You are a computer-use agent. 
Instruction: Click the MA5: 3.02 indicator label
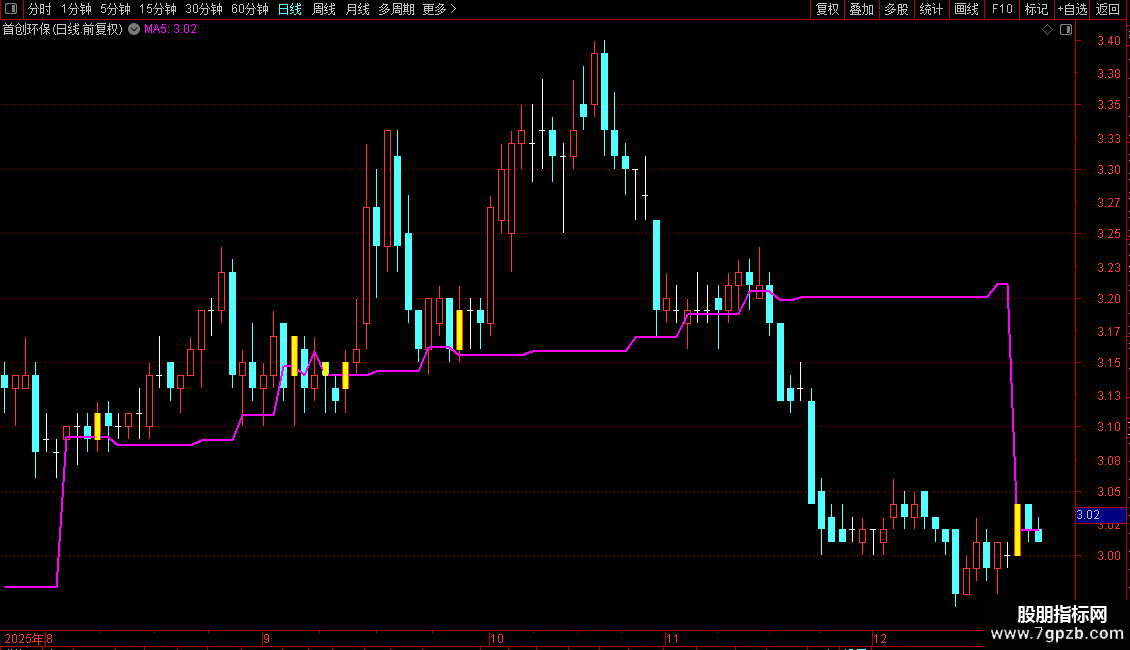(x=170, y=30)
